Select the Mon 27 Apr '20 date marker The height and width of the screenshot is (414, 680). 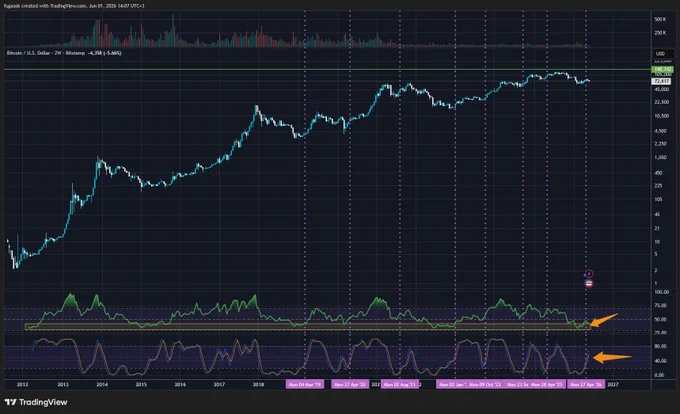click(x=350, y=385)
